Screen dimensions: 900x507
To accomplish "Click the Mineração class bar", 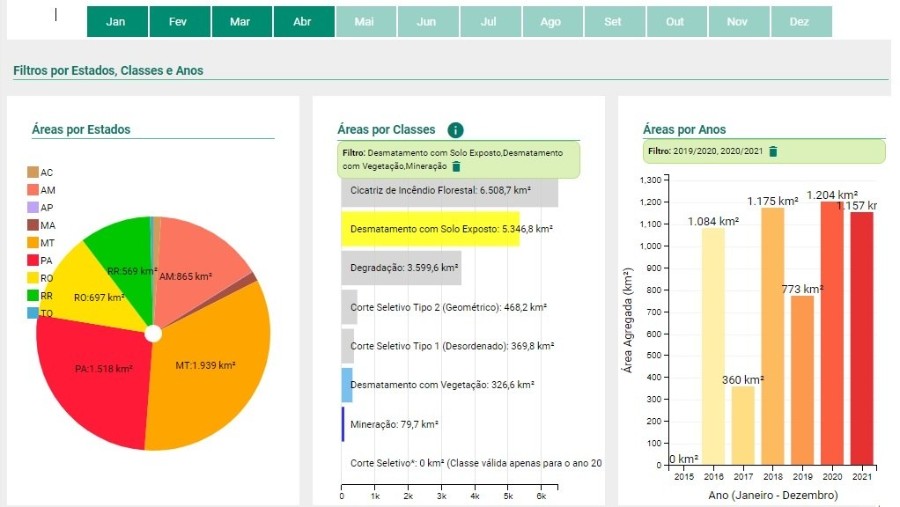I will [x=343, y=424].
